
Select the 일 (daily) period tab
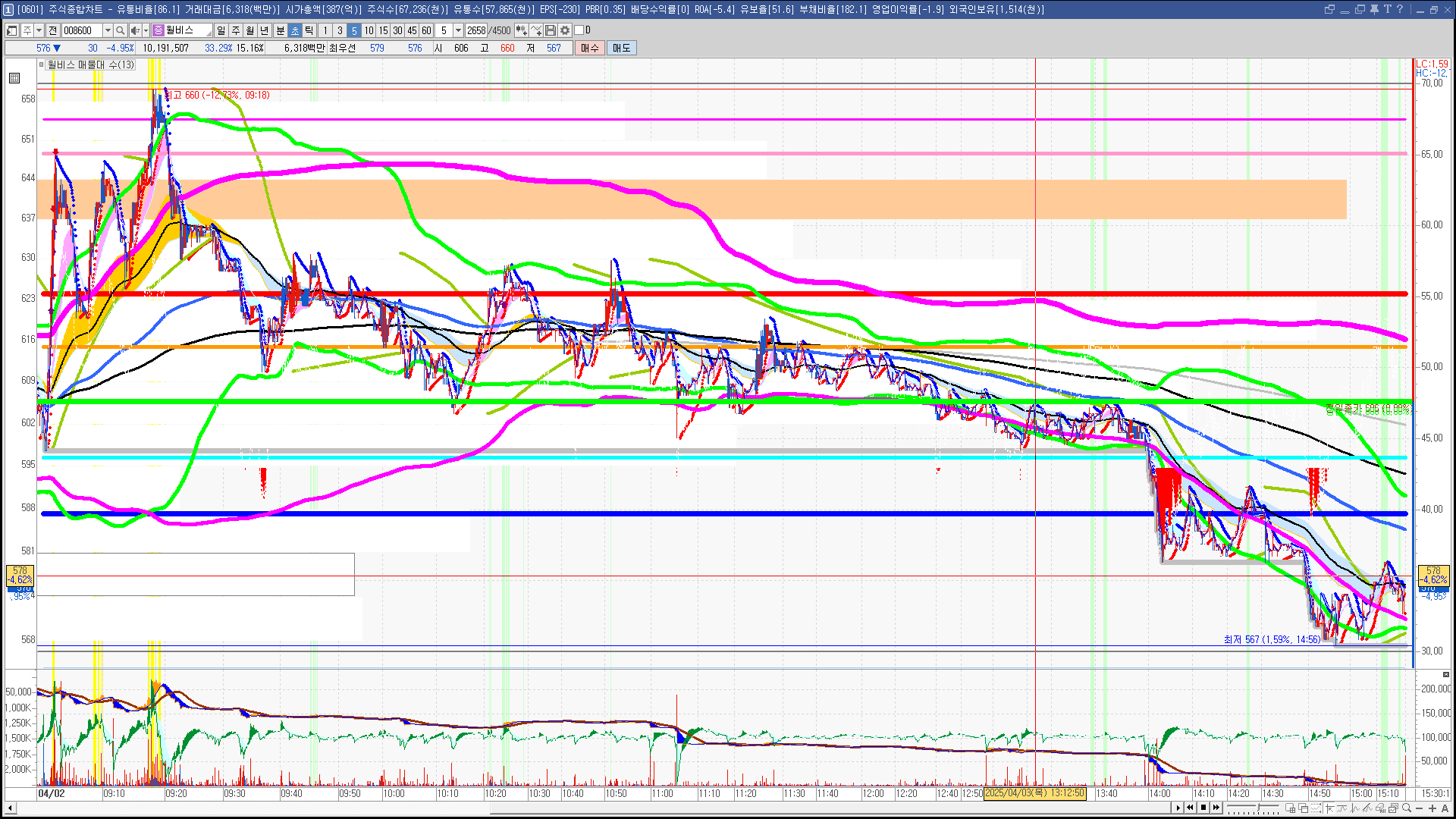[x=221, y=30]
